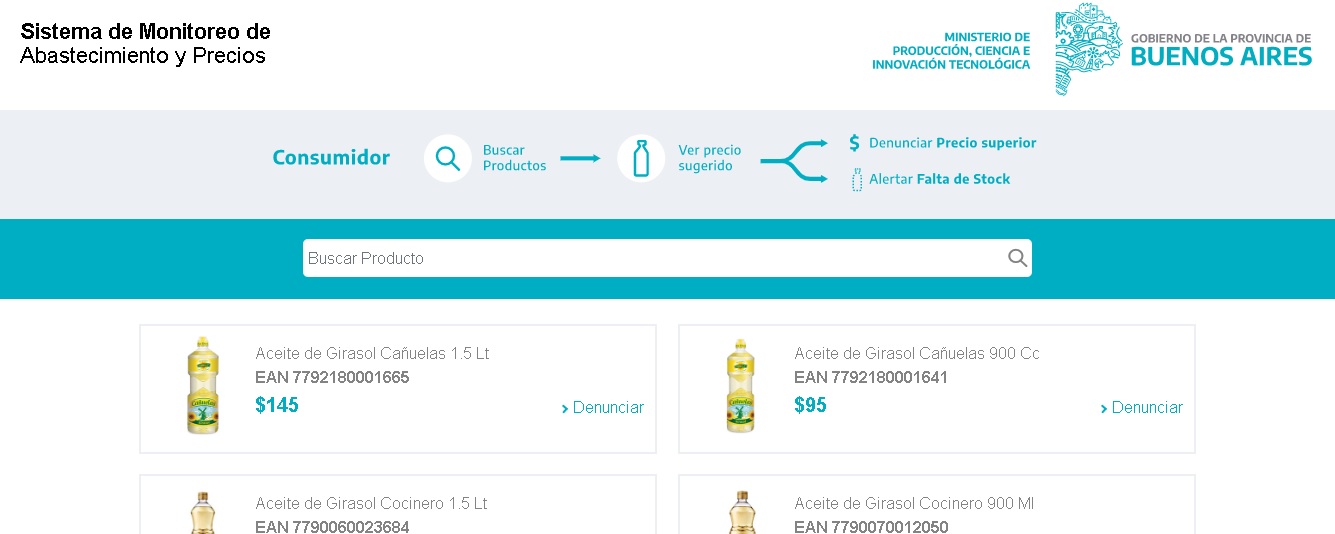
Task: Open Denunciar for Cañuelas 900 Cc oil
Action: [x=1142, y=407]
